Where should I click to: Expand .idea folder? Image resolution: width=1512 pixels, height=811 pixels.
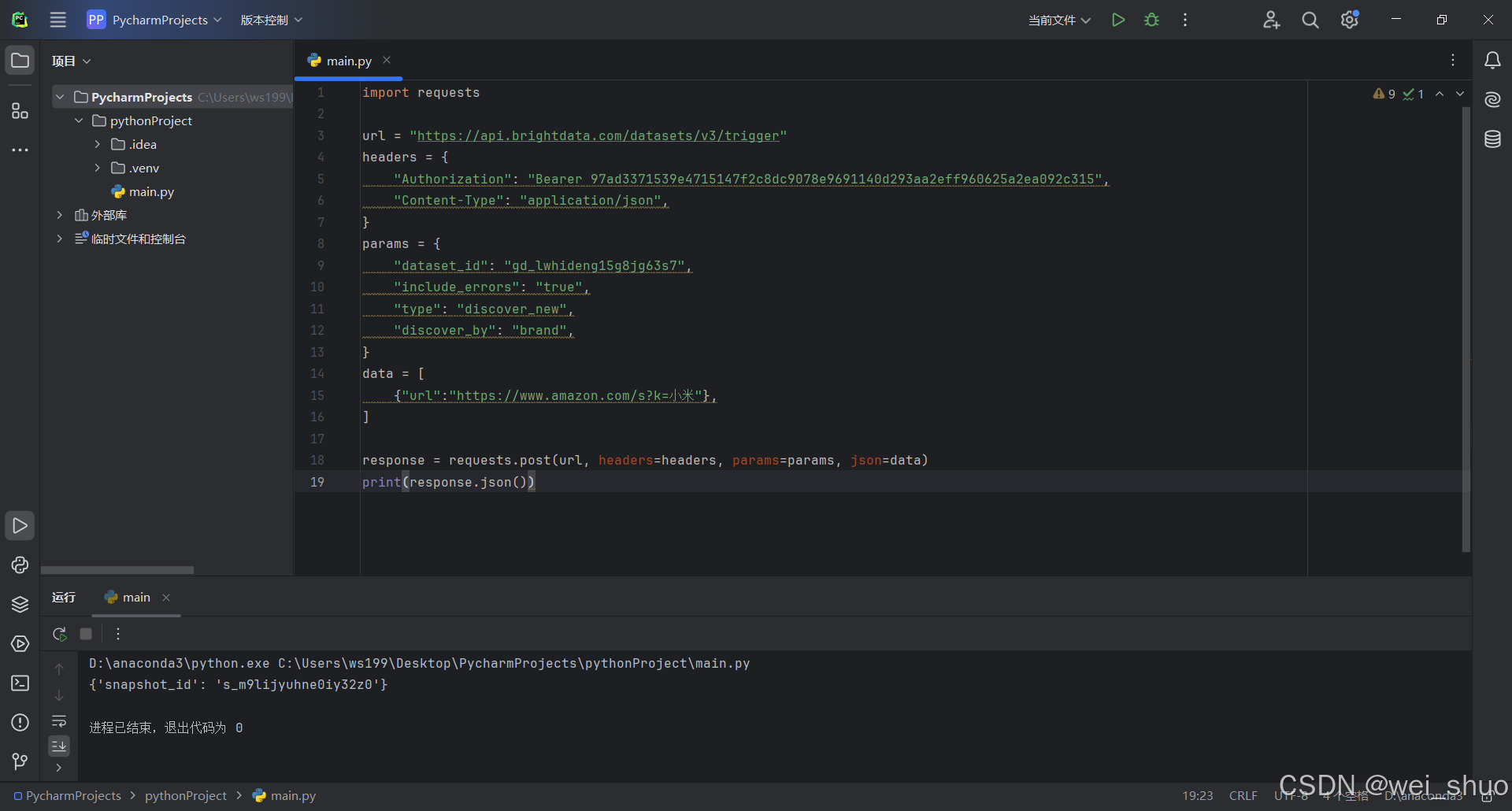click(98, 144)
